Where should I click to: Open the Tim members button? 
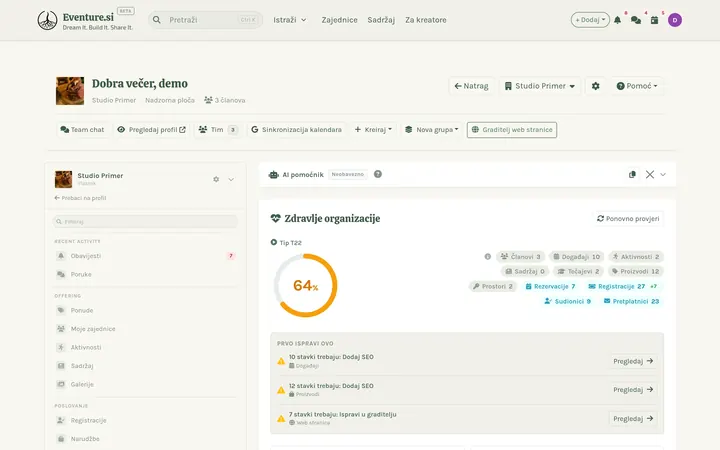click(x=218, y=129)
